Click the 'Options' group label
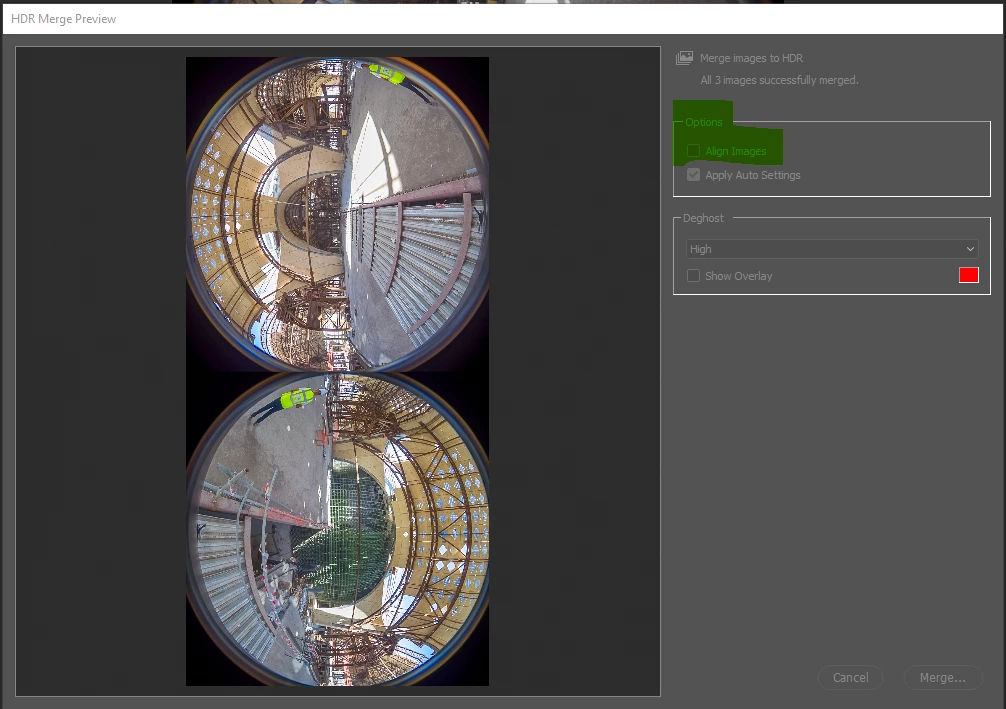This screenshot has height=709, width=1006. tap(703, 122)
